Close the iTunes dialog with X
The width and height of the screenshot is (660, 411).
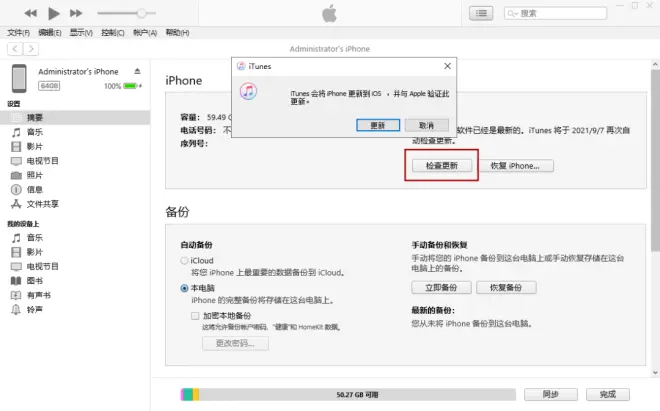[447, 66]
